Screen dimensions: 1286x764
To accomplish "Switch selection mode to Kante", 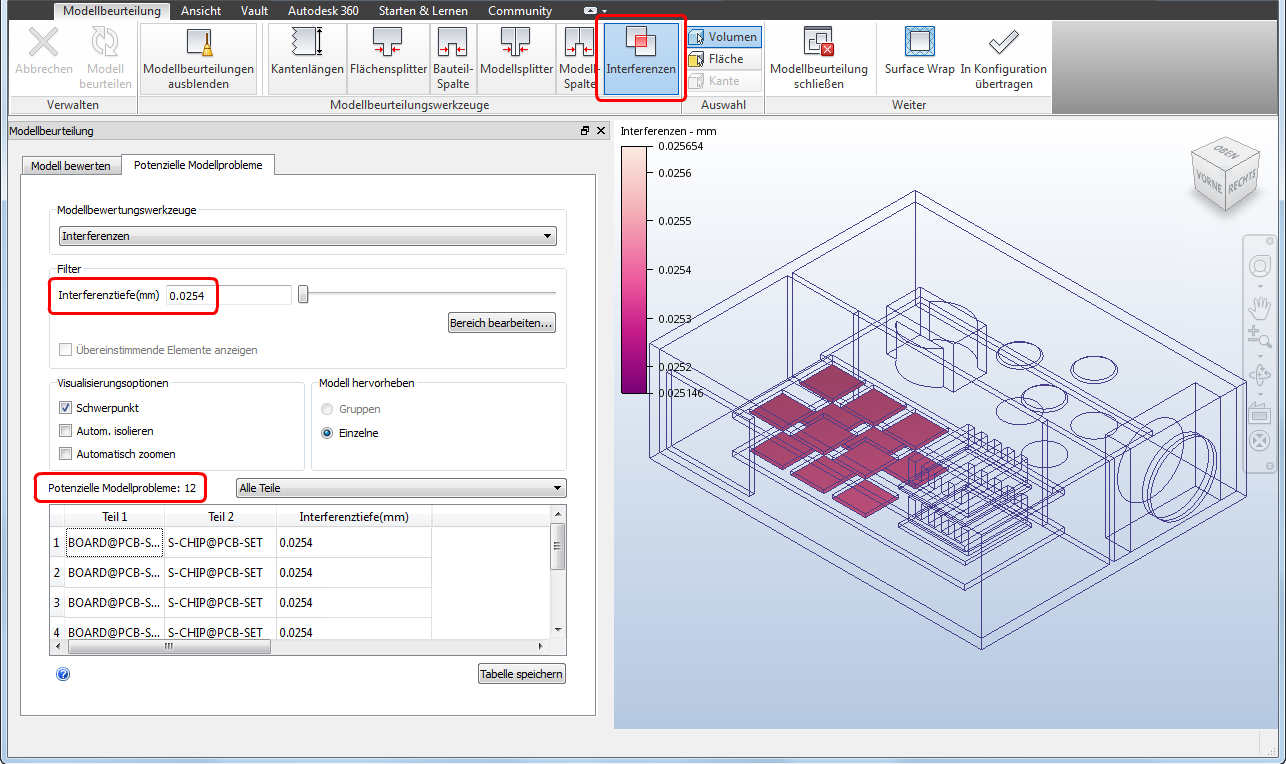I will [x=724, y=81].
